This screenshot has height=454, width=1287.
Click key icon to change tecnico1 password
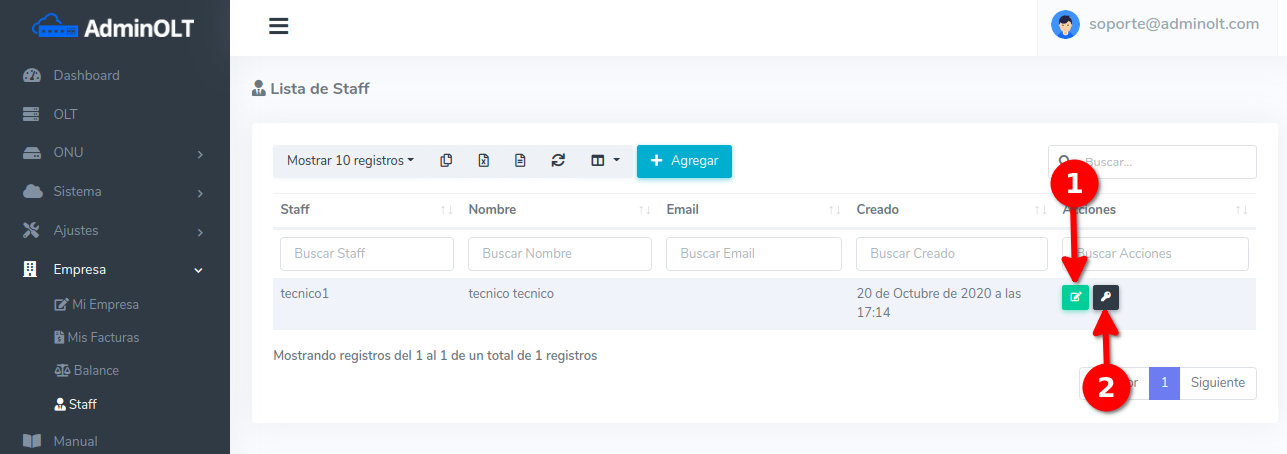coord(1106,297)
